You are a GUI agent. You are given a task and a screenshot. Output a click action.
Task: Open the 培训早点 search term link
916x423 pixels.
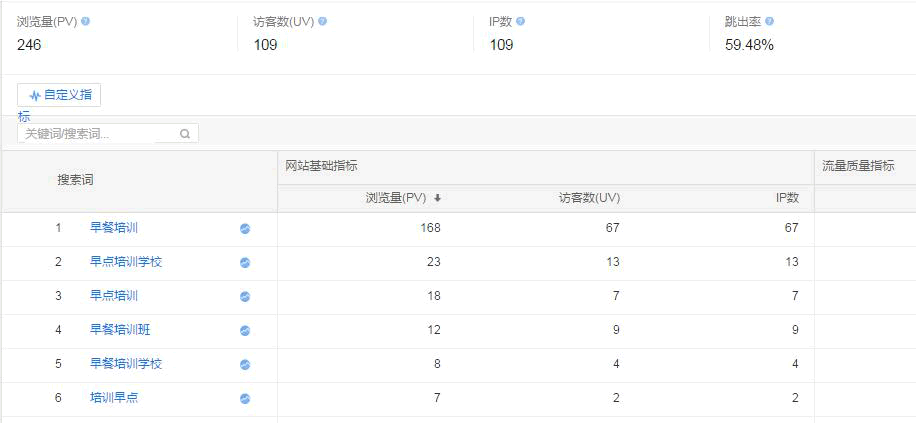pos(114,398)
